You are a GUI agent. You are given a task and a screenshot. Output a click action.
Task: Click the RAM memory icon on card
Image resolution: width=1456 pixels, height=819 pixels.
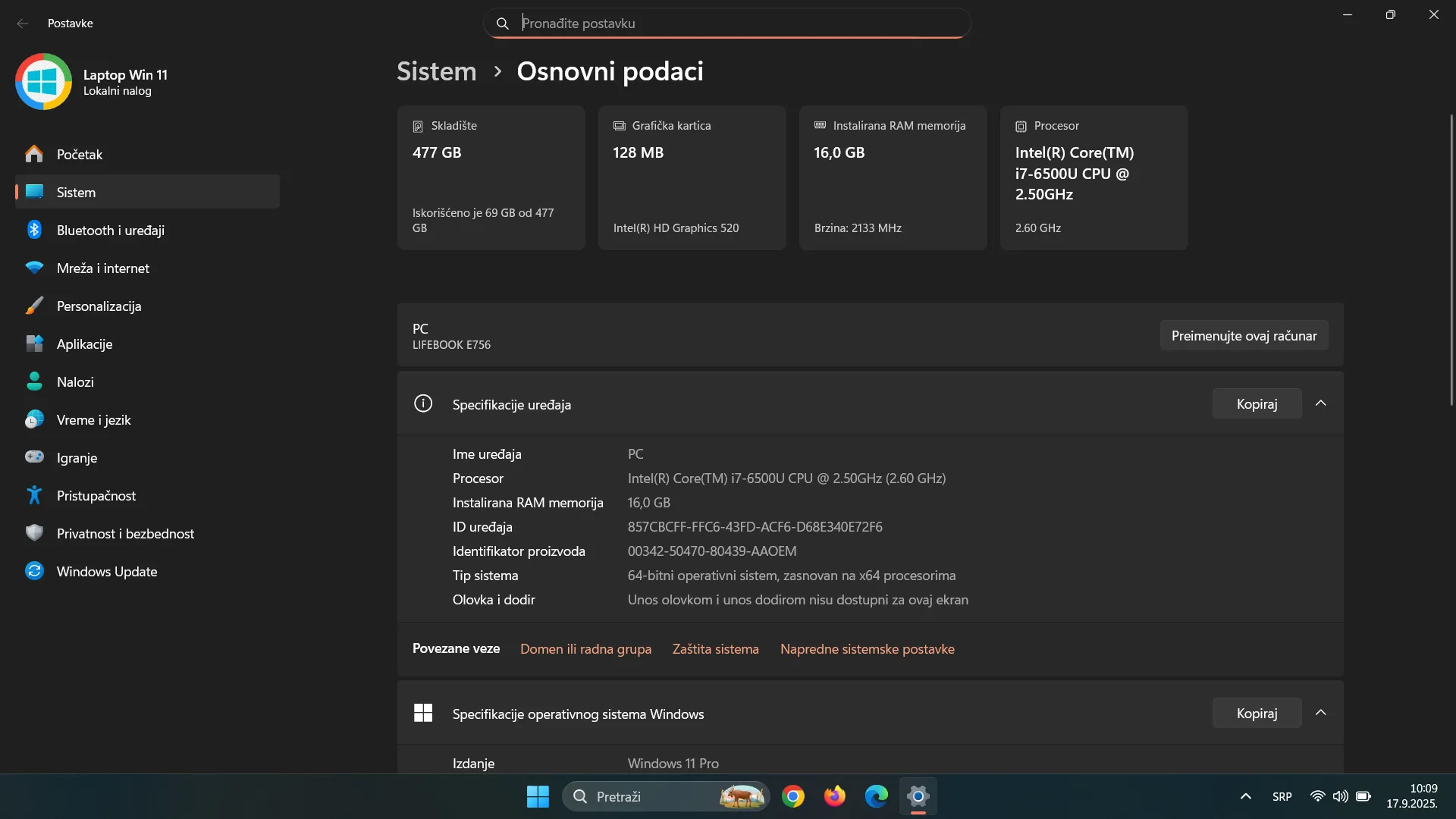point(820,125)
